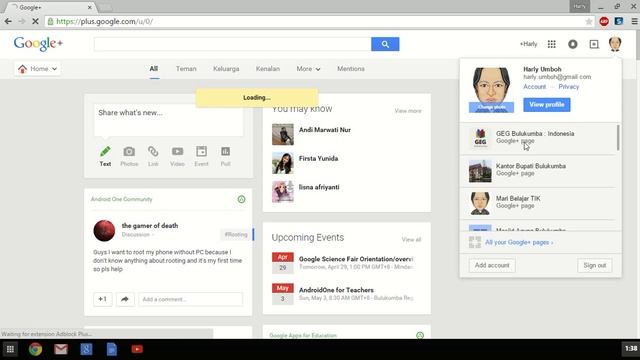
Task: Click the share arrow on gamer of death post
Action: coord(125,299)
